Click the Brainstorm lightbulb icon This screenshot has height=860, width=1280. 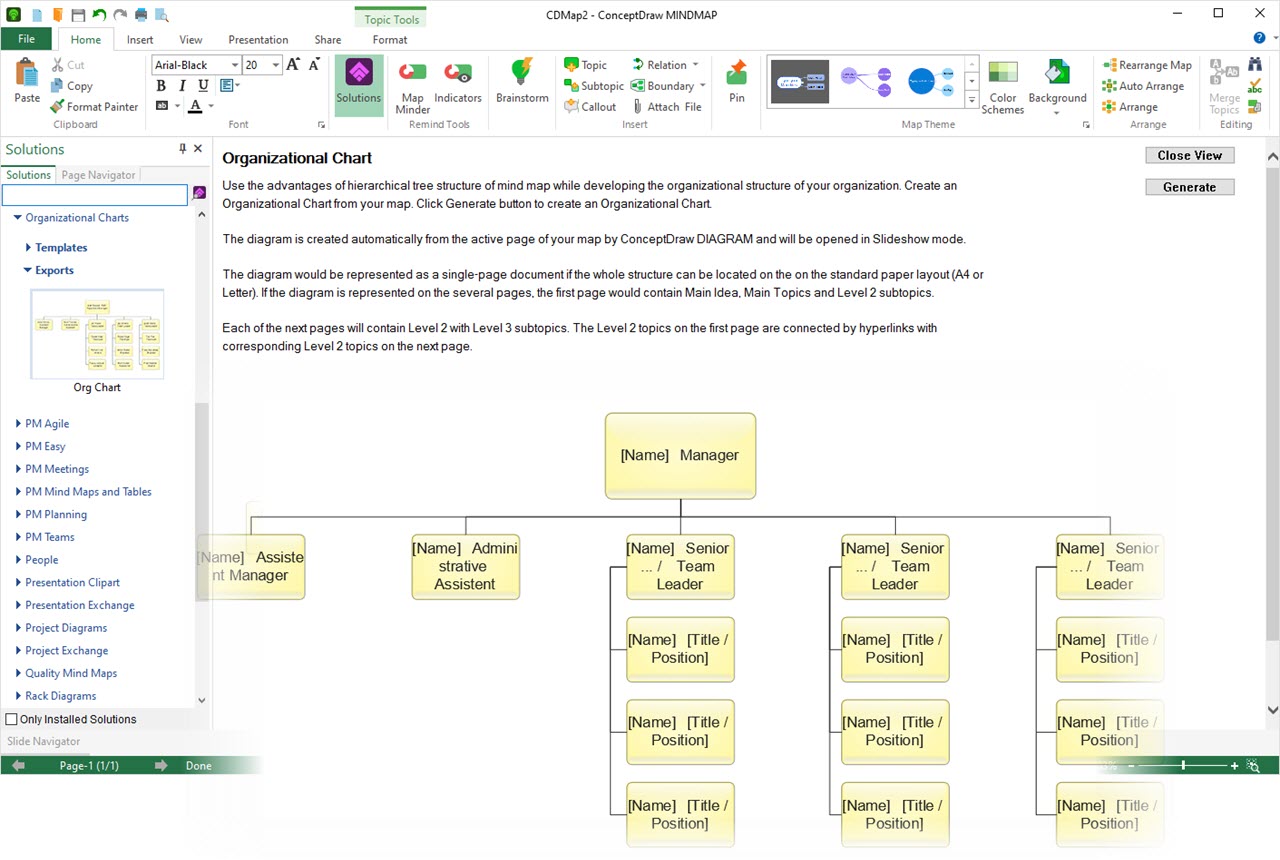522,74
